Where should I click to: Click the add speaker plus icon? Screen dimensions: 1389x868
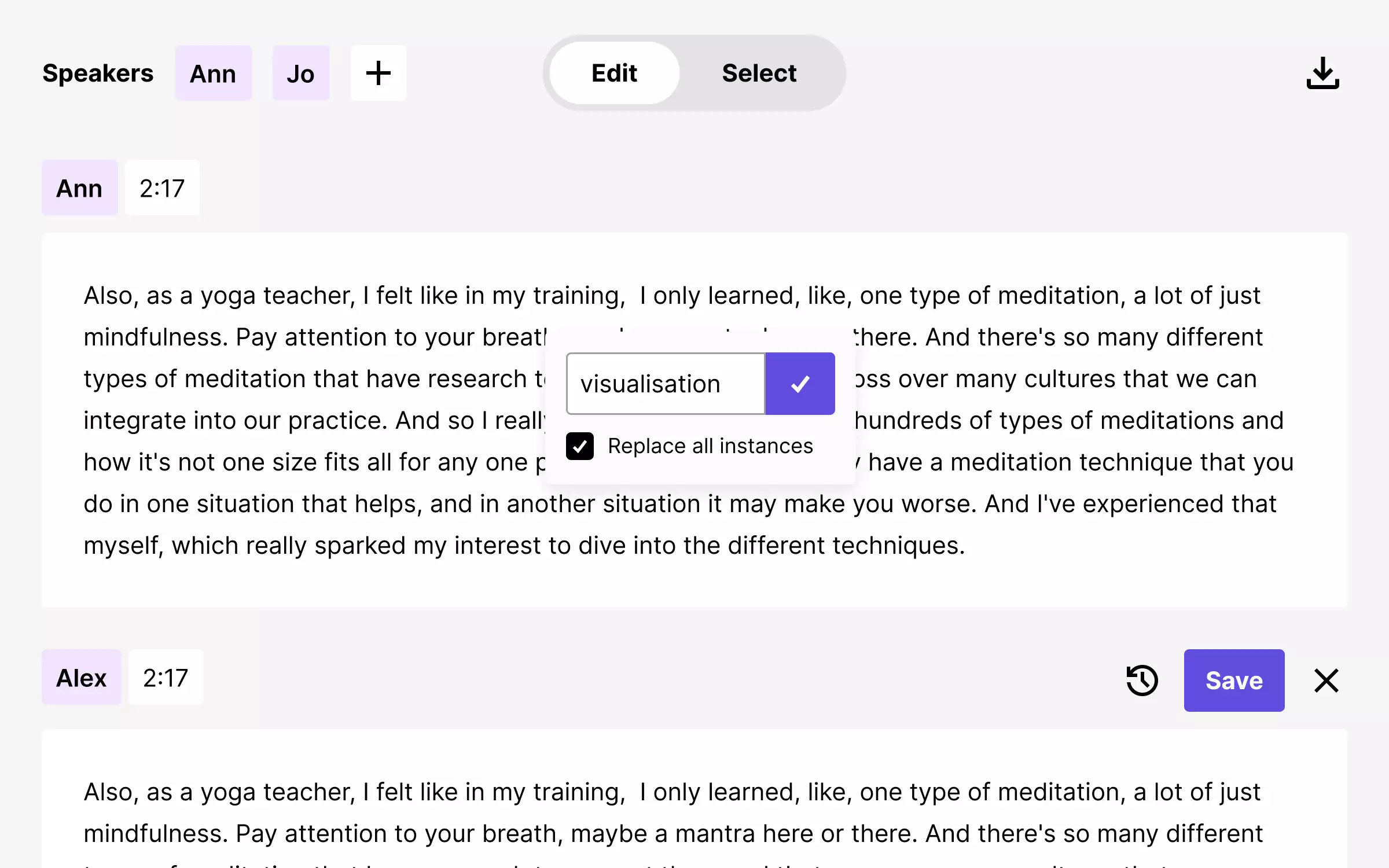(377, 72)
